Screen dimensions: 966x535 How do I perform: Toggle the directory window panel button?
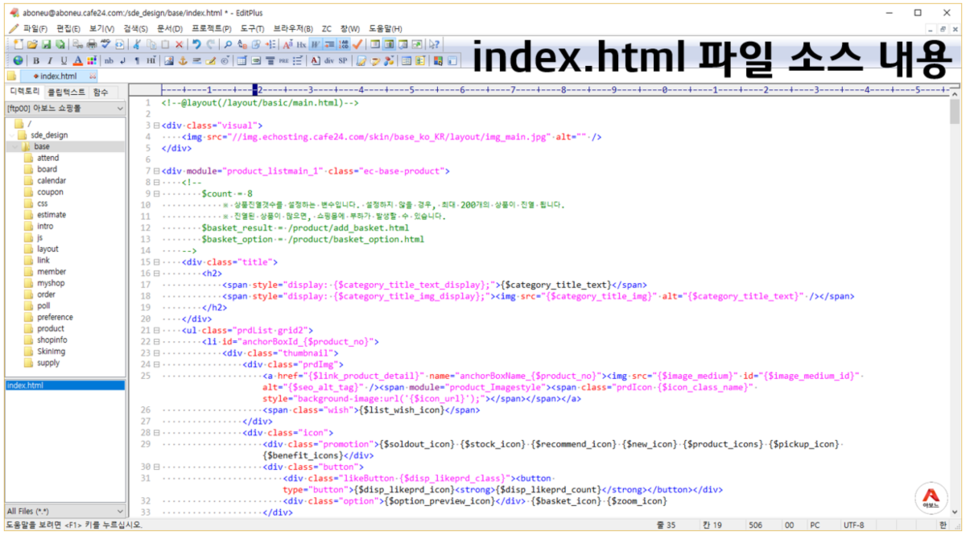pos(389,44)
